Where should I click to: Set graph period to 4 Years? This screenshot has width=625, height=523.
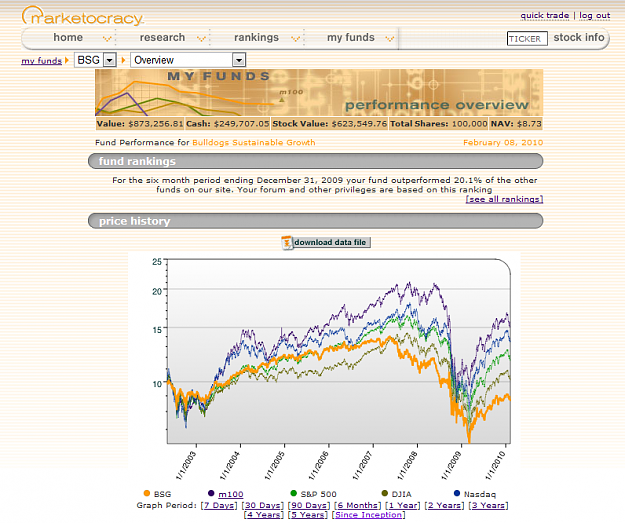point(263,515)
